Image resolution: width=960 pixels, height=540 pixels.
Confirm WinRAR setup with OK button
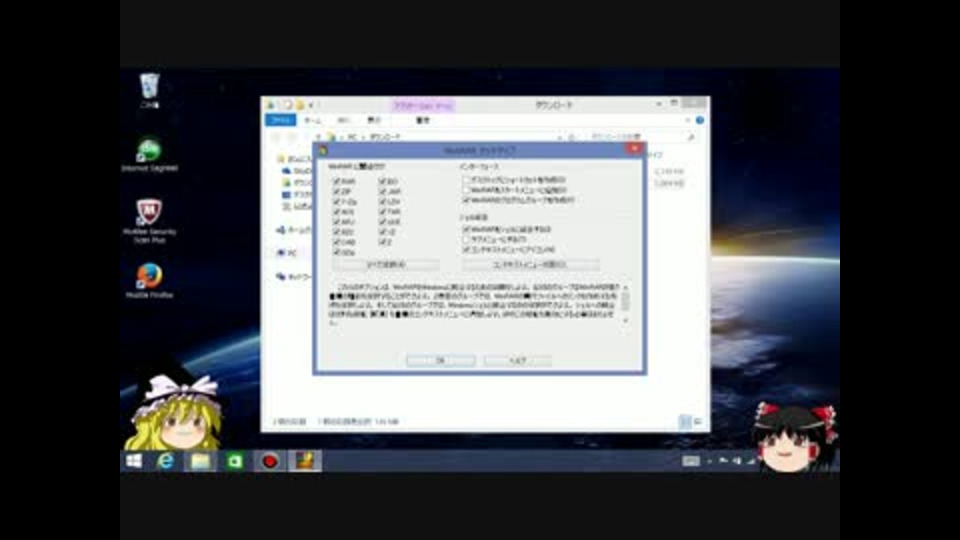click(x=440, y=361)
